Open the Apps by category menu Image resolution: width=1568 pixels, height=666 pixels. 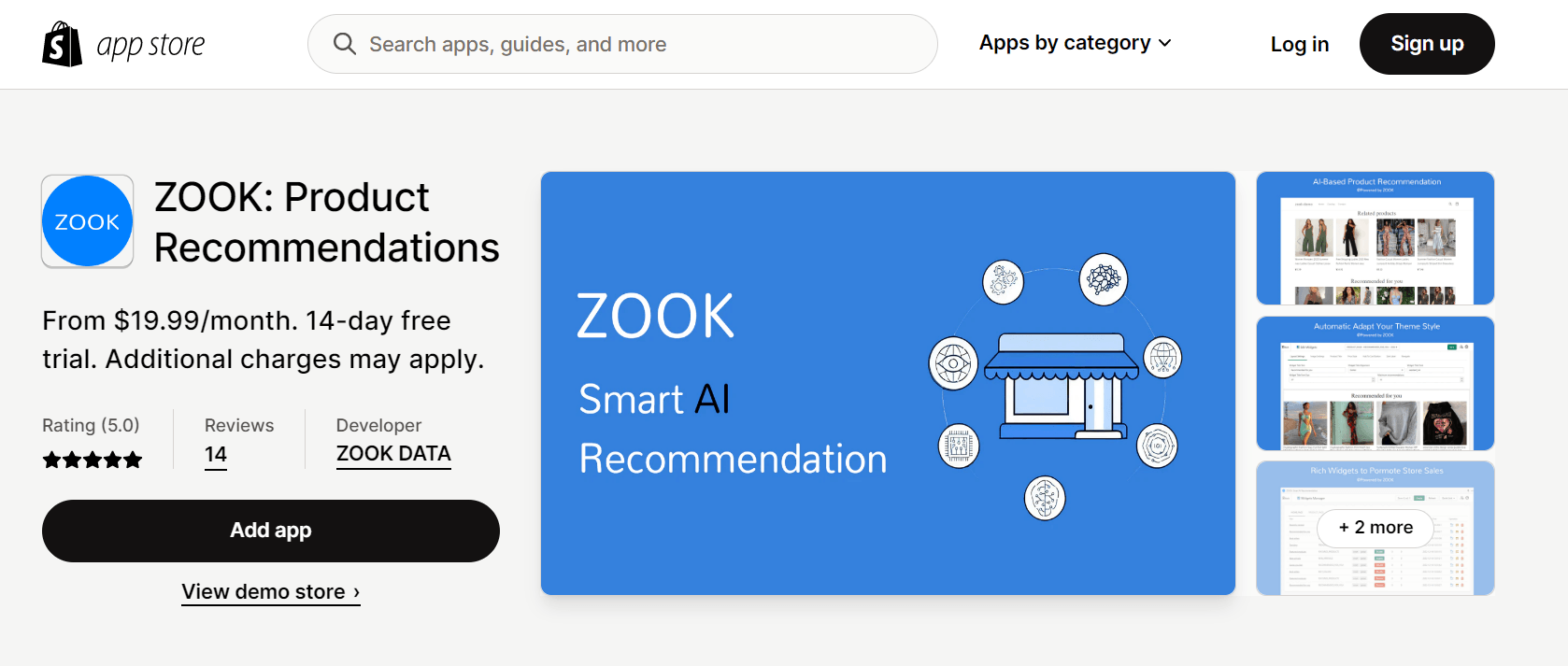click(x=1063, y=43)
